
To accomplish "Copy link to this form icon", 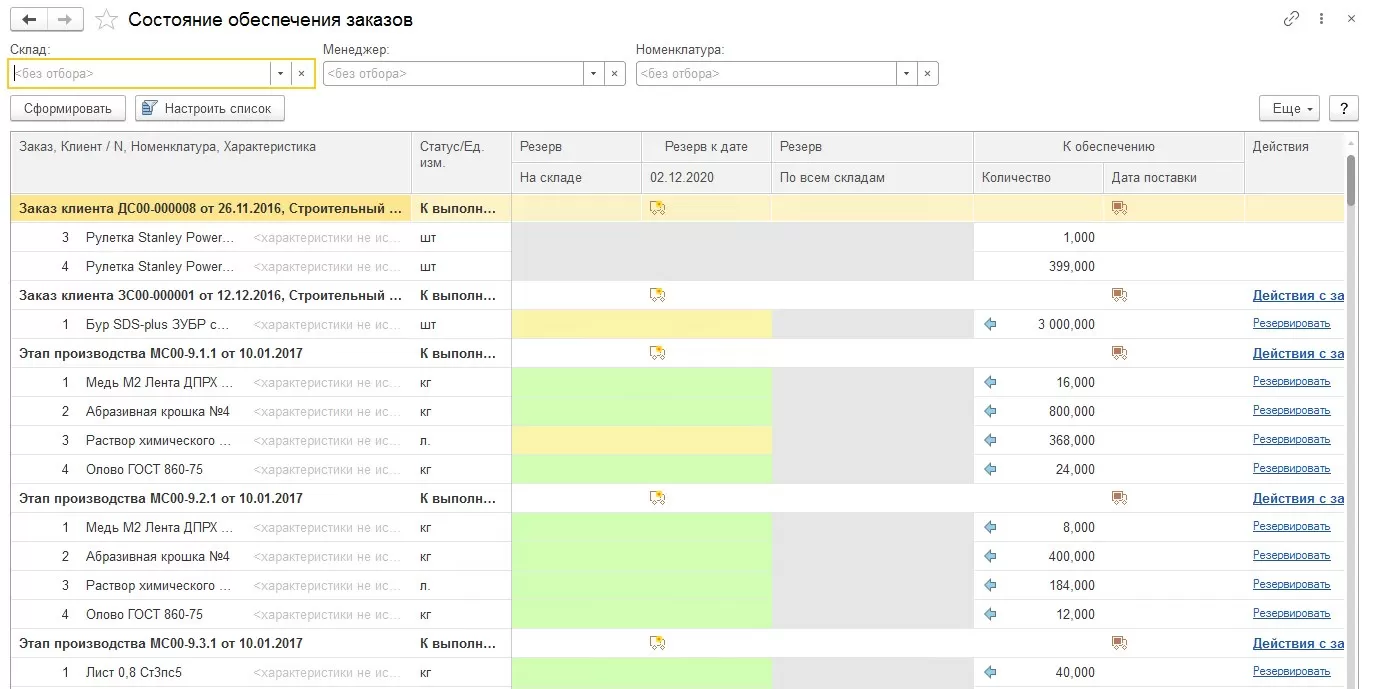I will 1291,20.
